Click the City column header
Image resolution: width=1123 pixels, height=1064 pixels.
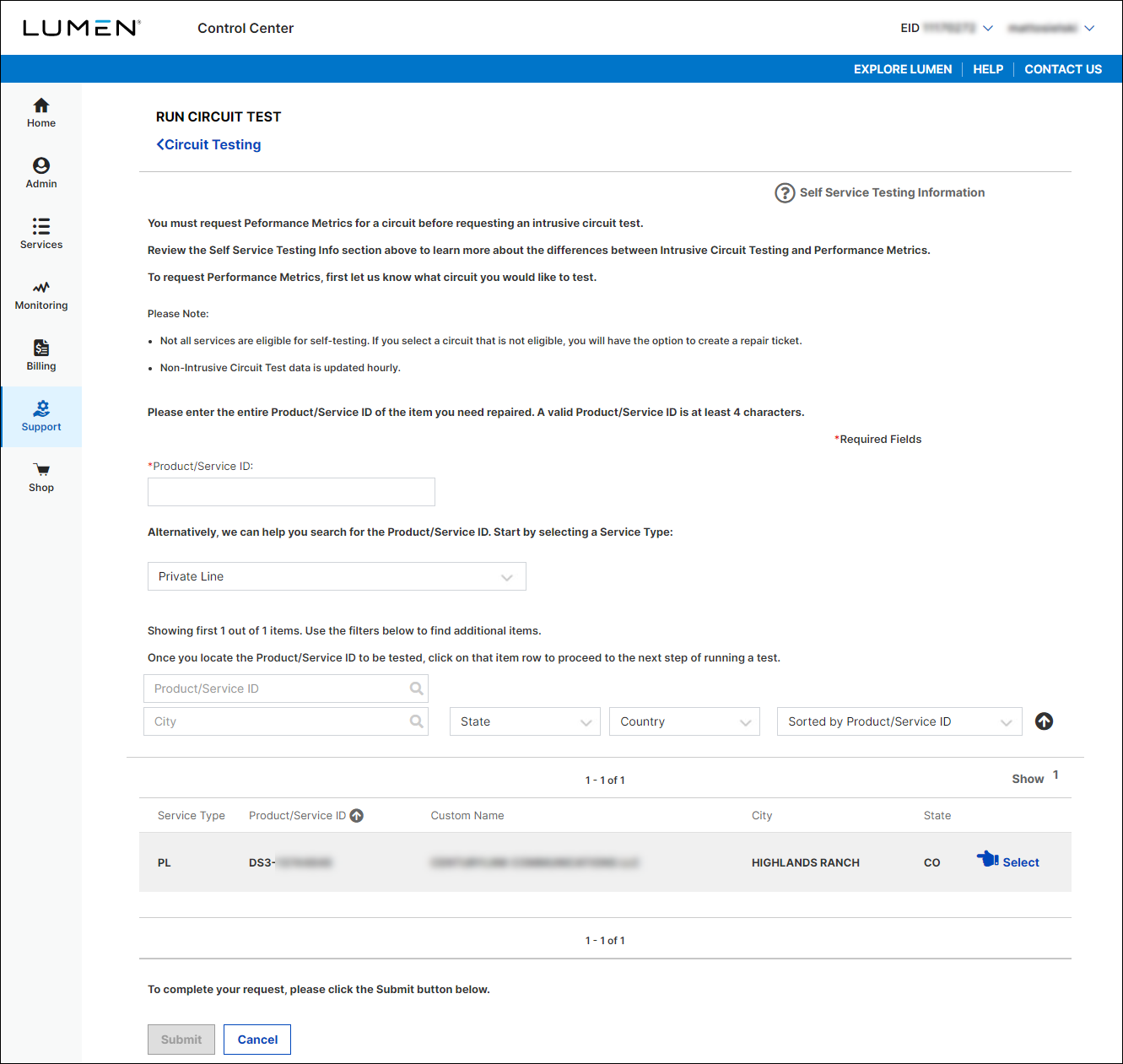point(762,816)
